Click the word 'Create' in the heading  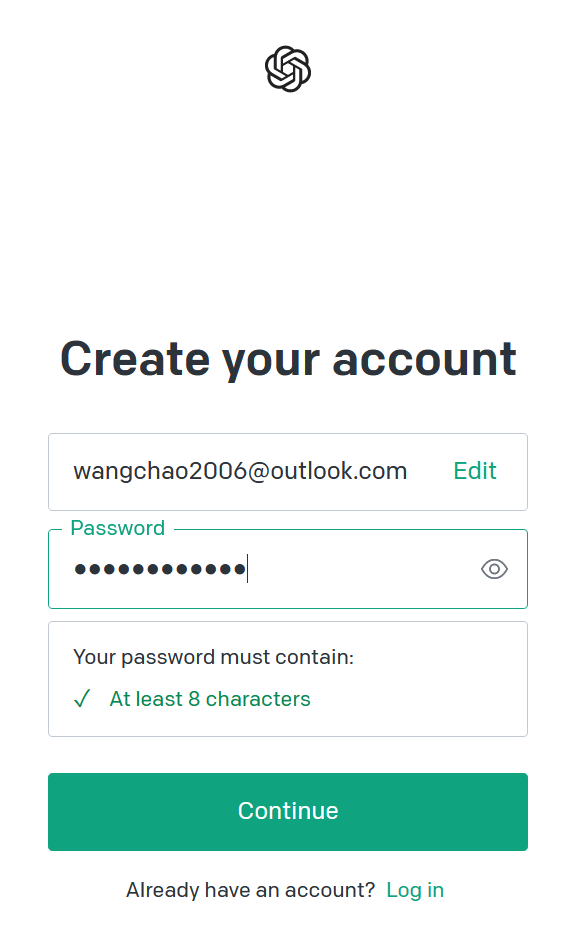tap(135, 359)
